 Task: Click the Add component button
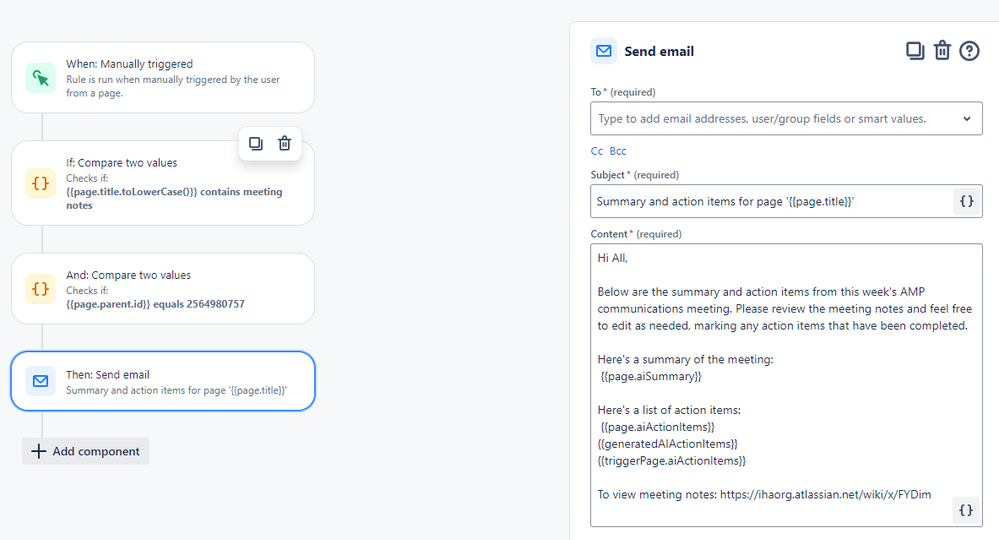coord(86,451)
